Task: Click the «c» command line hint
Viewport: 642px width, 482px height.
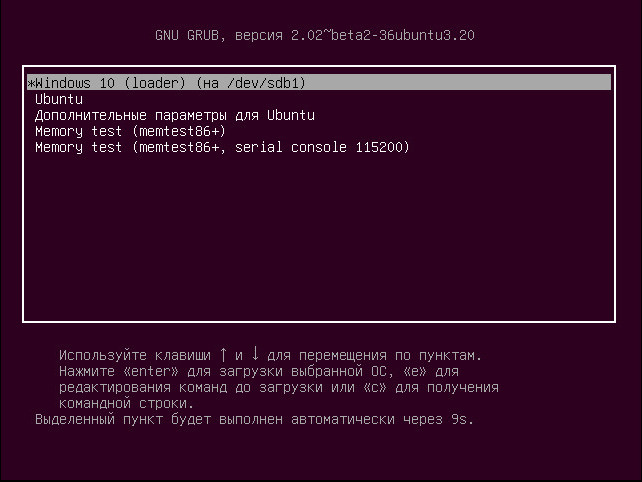Action: tap(375, 387)
